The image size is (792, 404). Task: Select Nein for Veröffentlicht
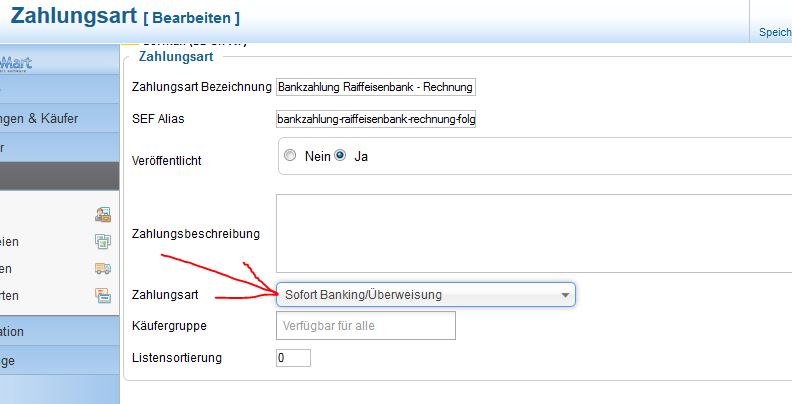pyautogui.click(x=291, y=156)
